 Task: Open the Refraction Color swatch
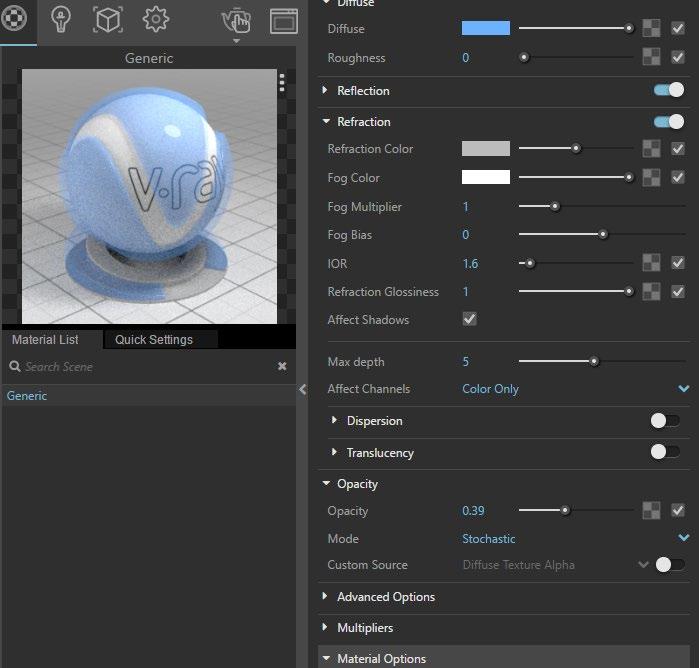(486, 148)
